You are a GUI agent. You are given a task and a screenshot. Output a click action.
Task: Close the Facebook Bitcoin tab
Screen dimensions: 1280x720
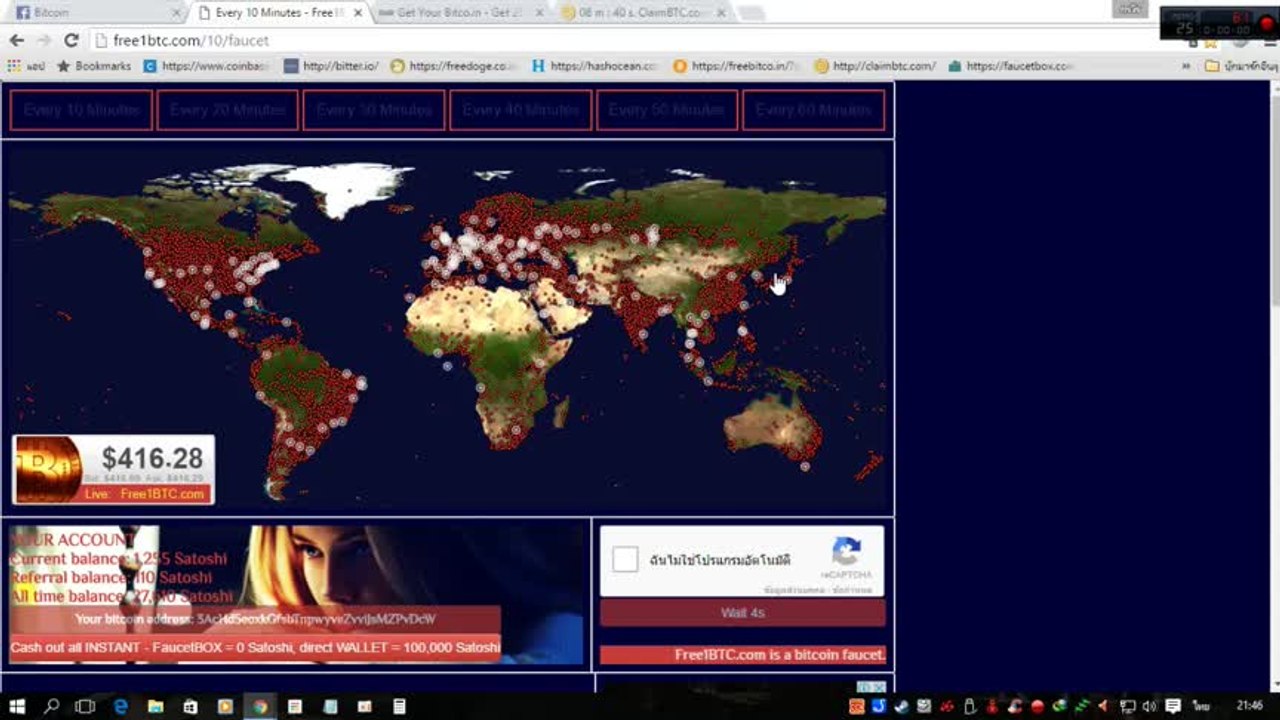coord(177,13)
